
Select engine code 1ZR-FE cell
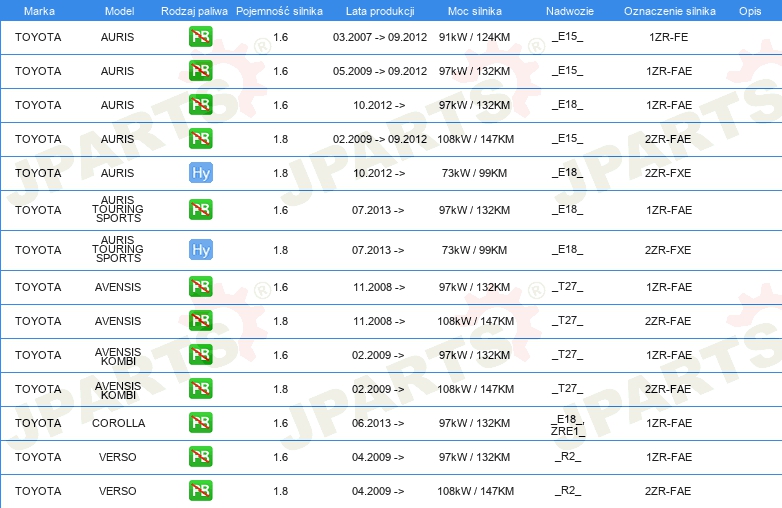[668, 37]
